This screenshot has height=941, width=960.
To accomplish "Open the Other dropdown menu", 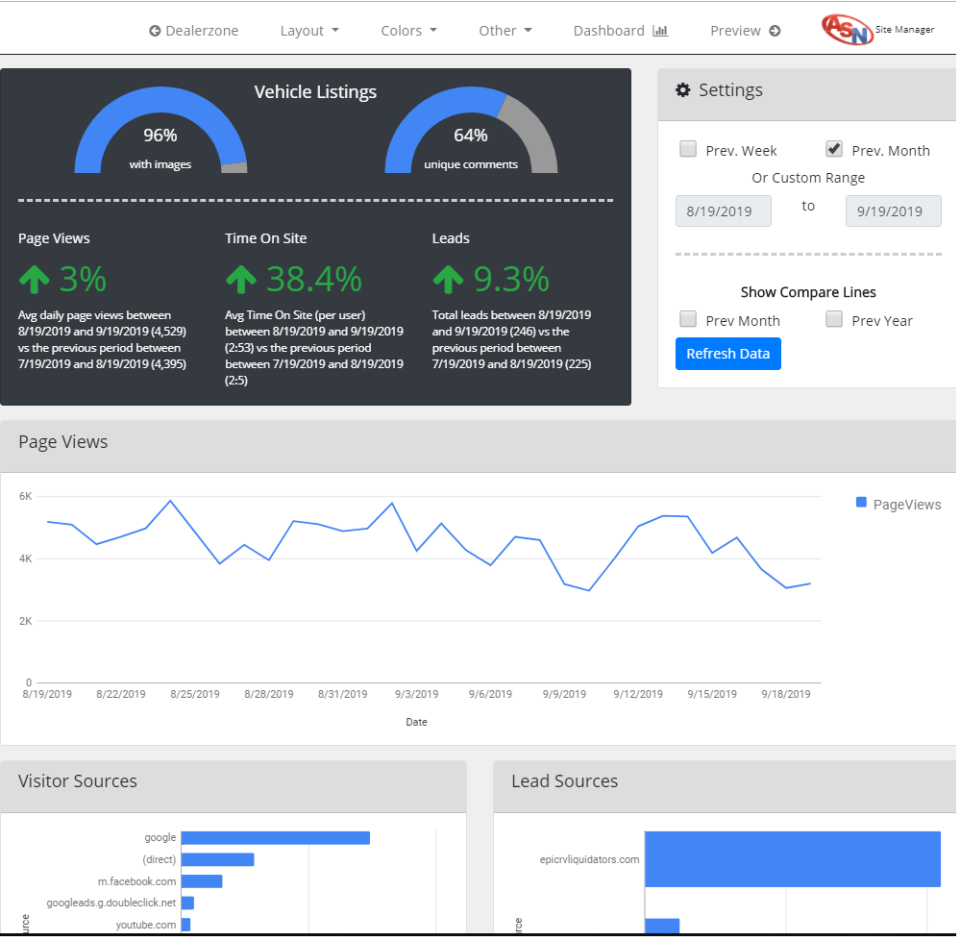I will coord(505,30).
